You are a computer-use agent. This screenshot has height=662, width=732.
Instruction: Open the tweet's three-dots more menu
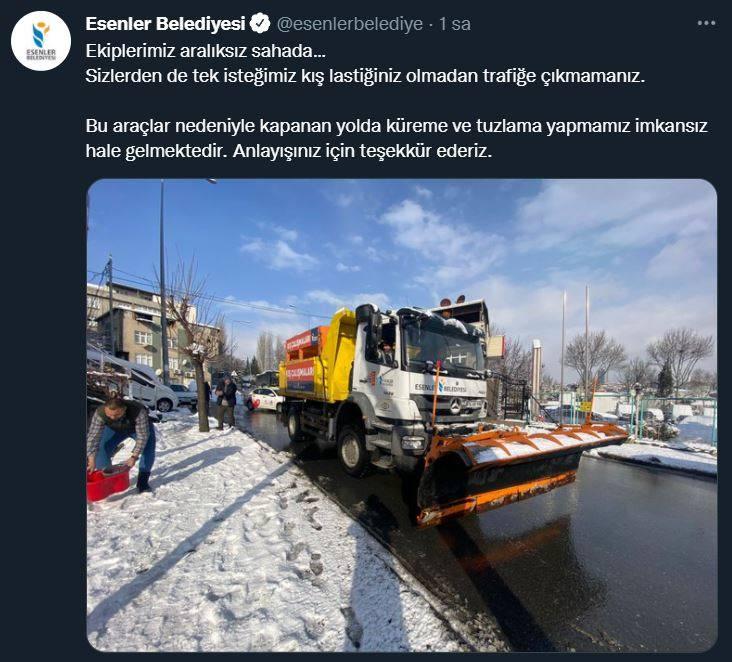706,23
